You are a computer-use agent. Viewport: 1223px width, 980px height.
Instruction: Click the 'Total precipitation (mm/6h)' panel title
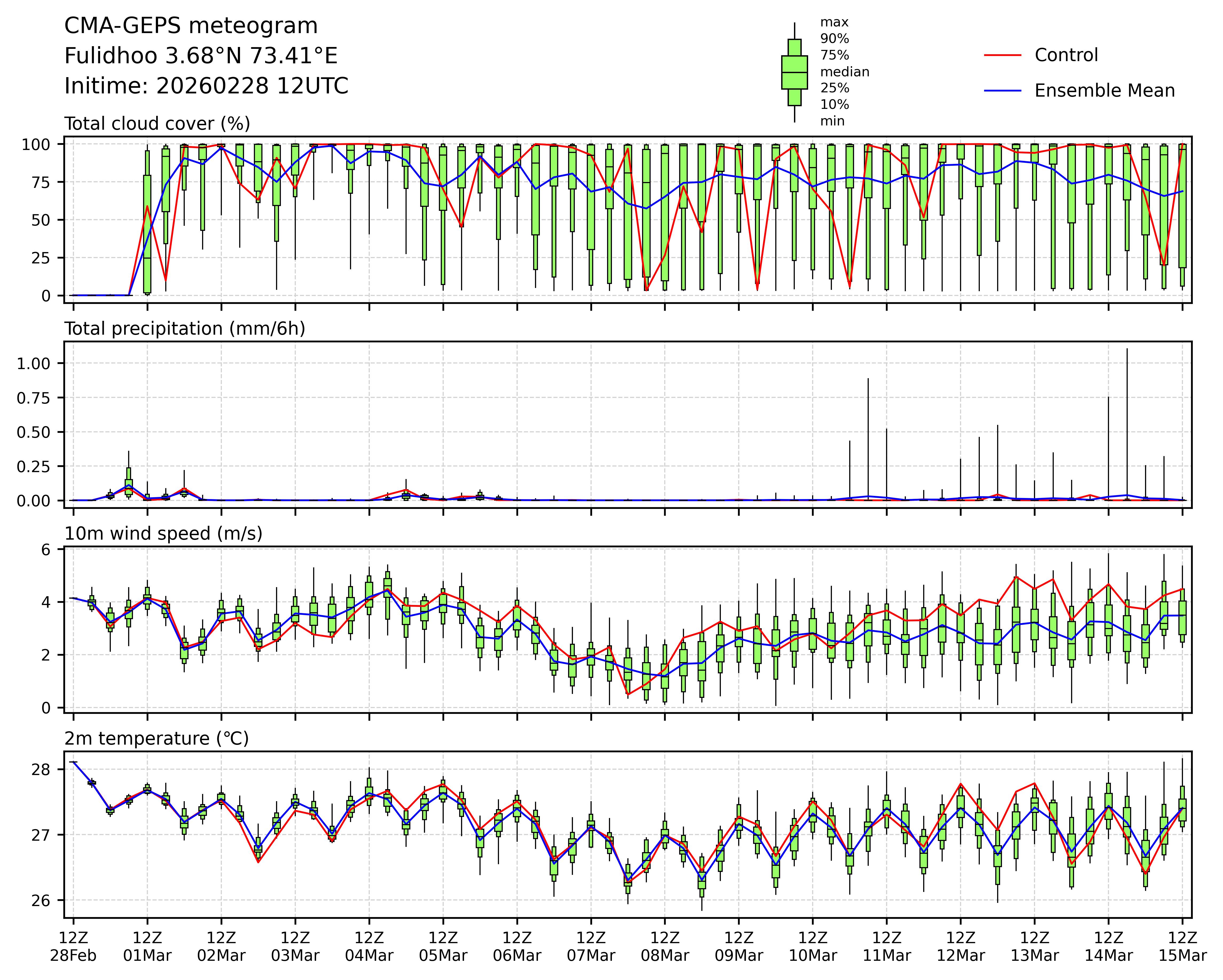click(184, 329)
